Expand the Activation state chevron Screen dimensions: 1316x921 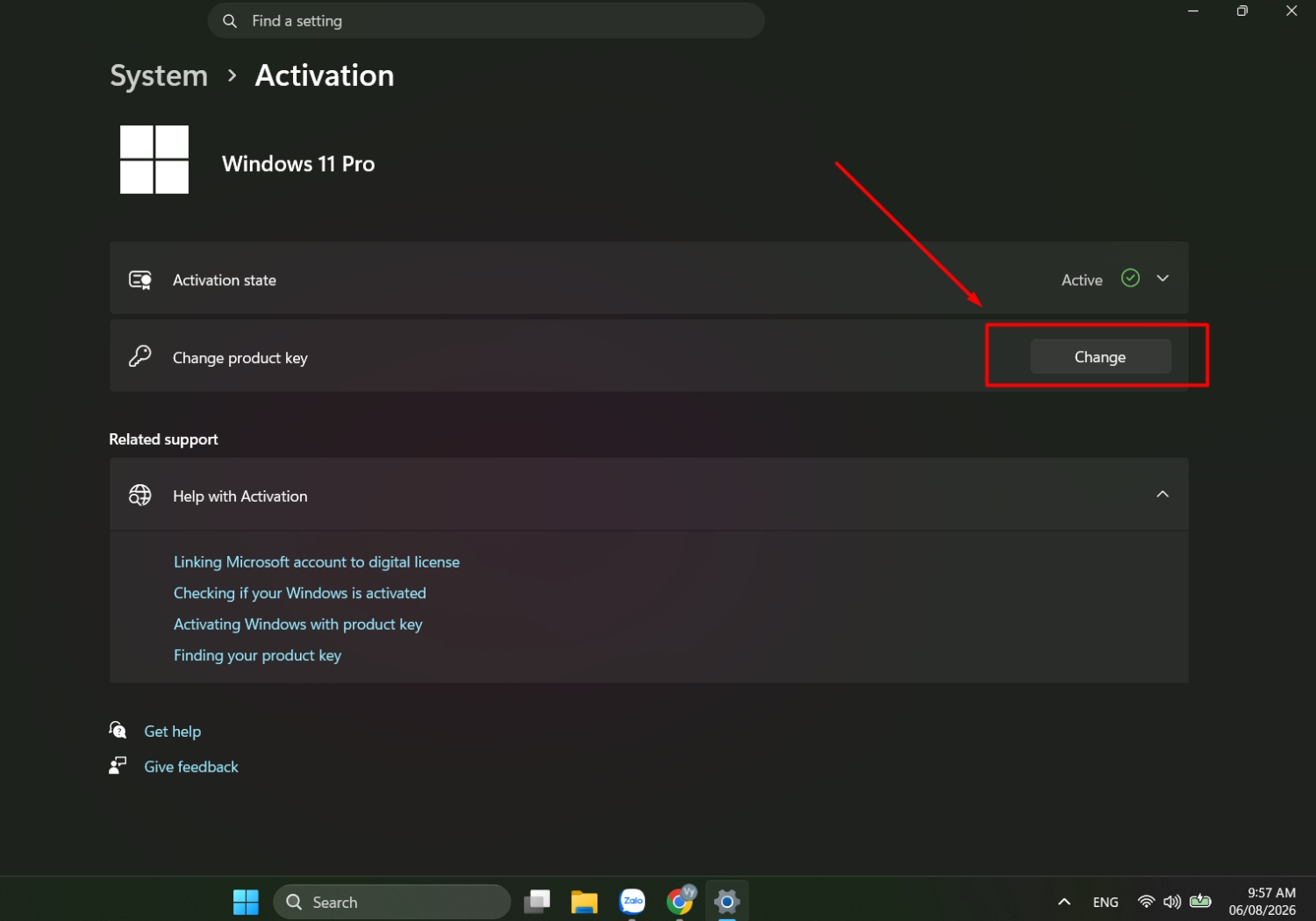1162,278
